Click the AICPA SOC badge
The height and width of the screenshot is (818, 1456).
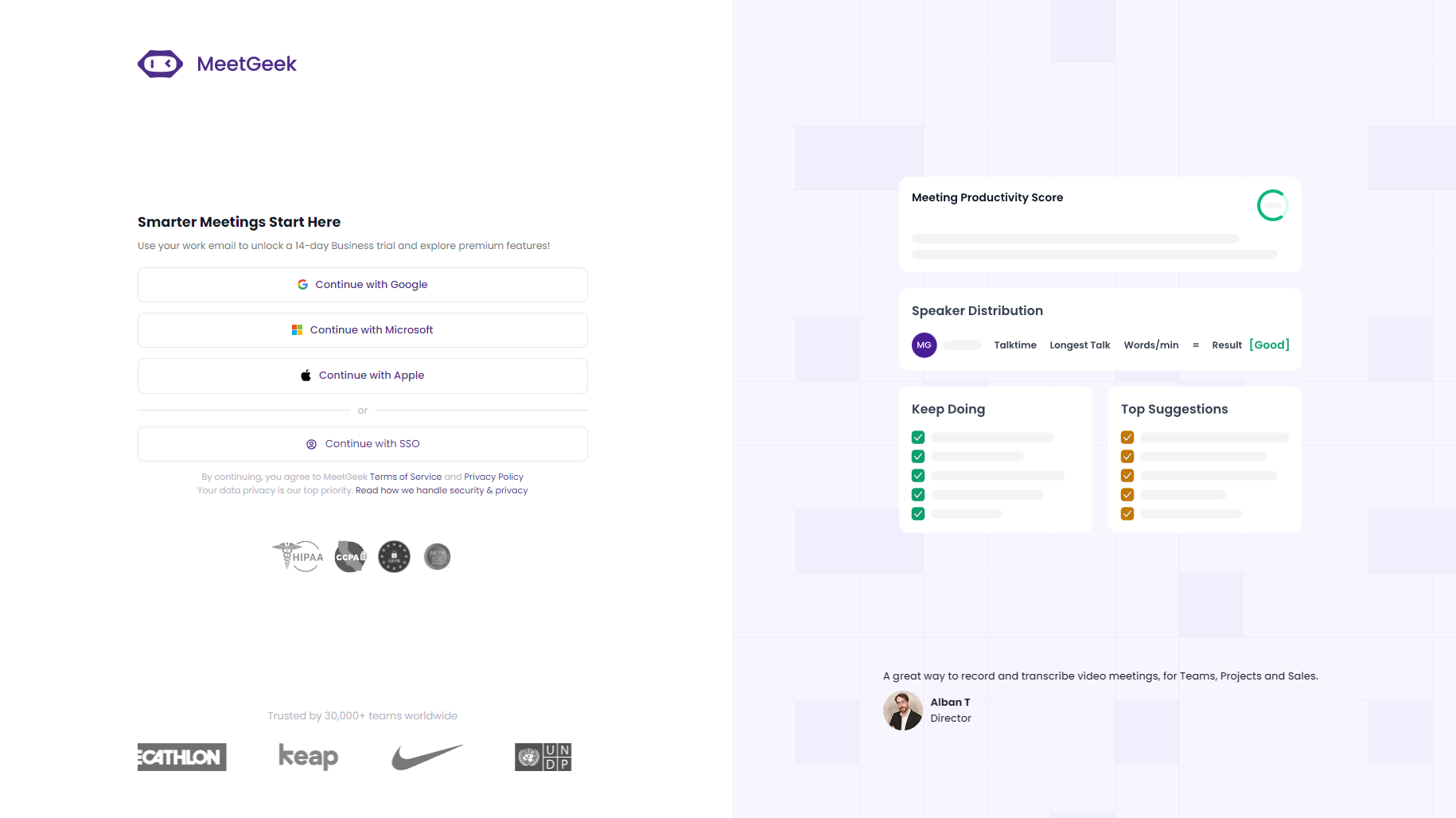click(x=437, y=556)
